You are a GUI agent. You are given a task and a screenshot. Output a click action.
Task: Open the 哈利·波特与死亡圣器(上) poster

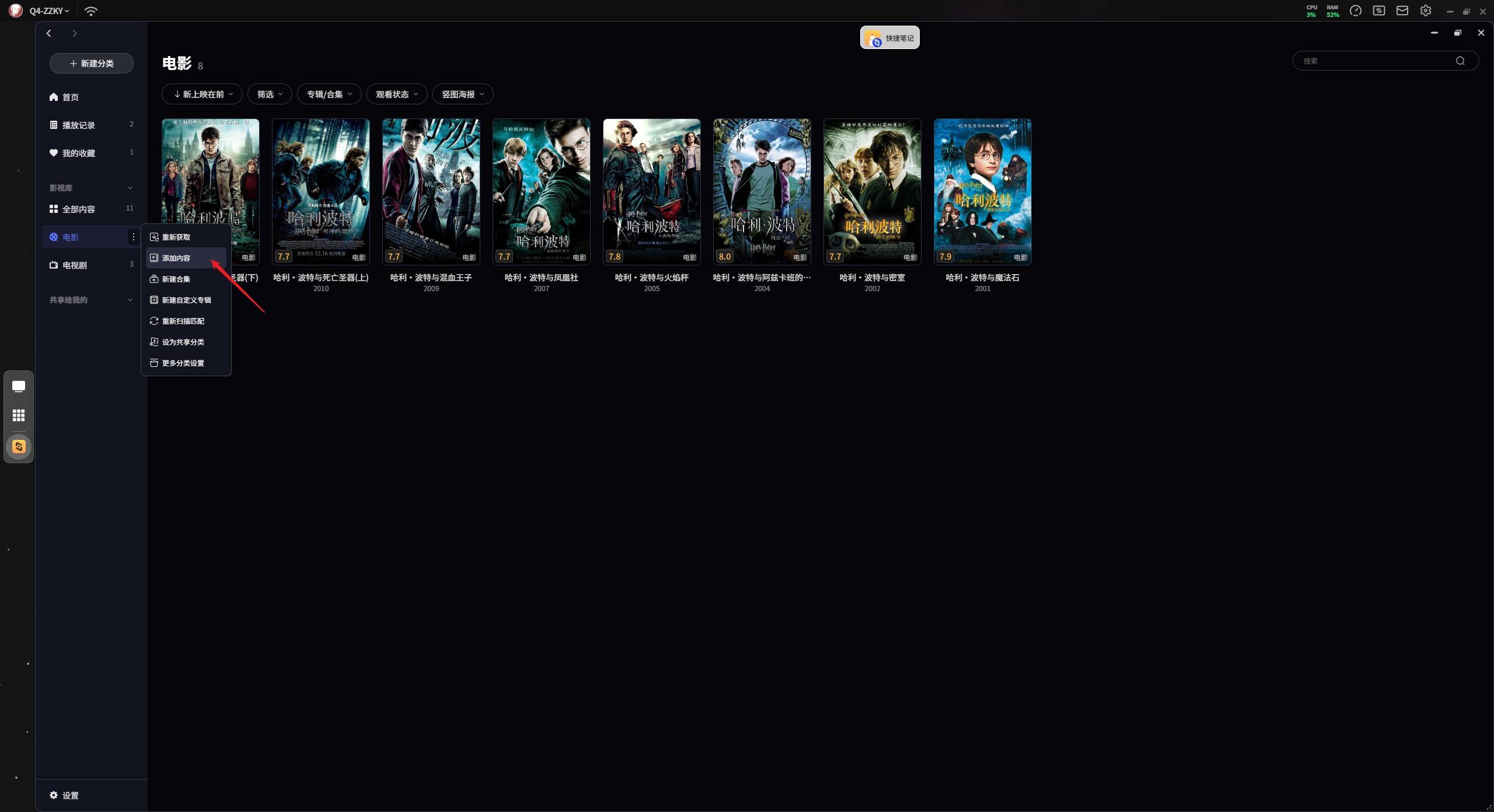[x=320, y=192]
